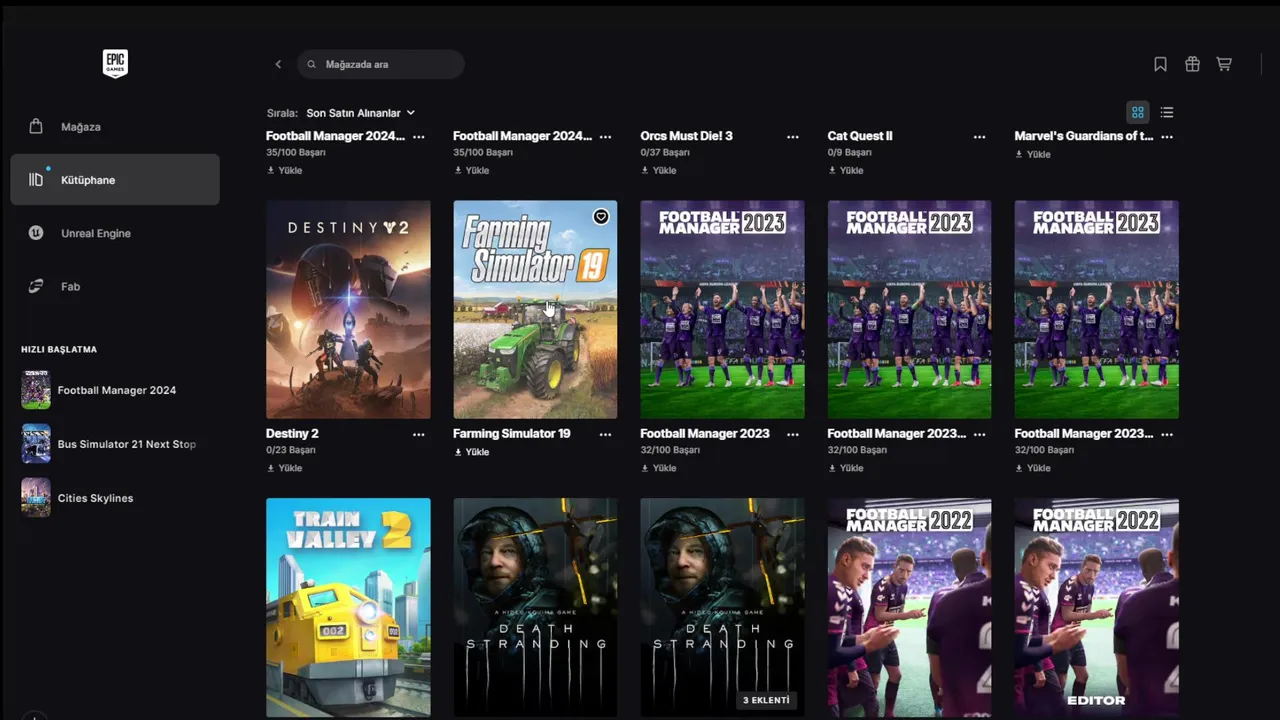Click Football Manager 2024 quick launch thumbnail
This screenshot has width=1280, height=720.
[36, 390]
